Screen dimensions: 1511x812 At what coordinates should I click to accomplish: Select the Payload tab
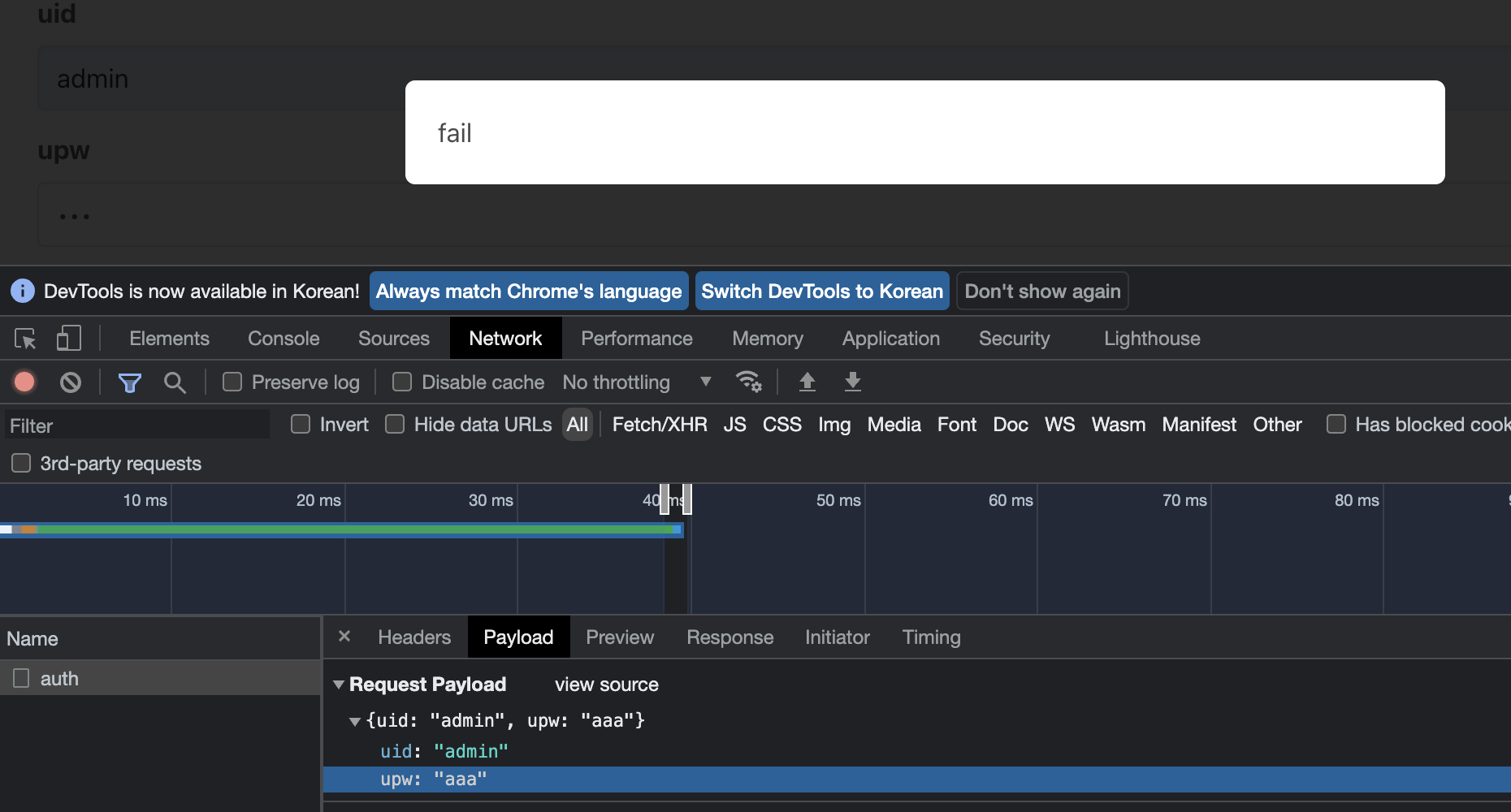point(518,637)
